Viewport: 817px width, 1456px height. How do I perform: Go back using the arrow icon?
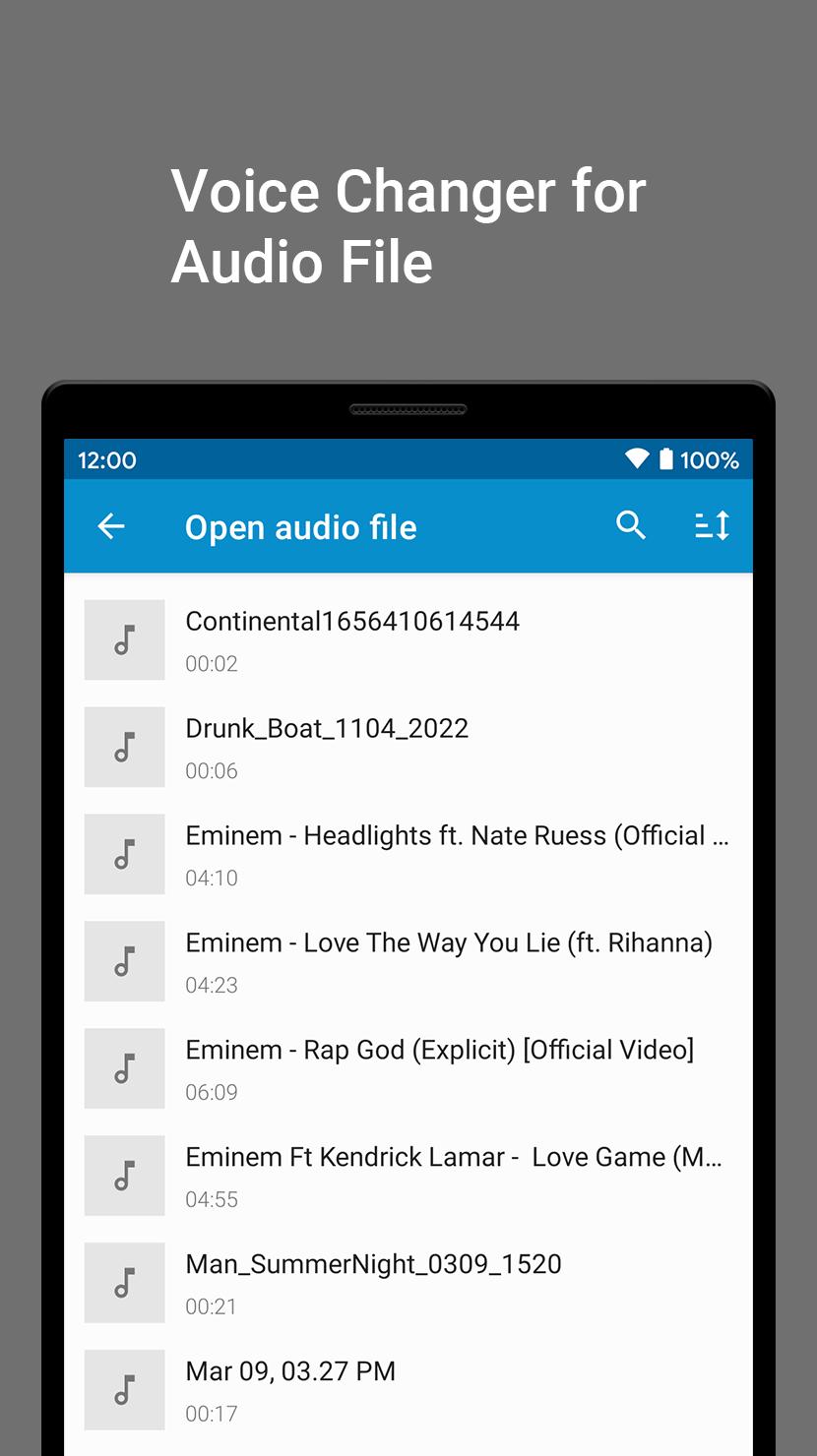[x=111, y=526]
